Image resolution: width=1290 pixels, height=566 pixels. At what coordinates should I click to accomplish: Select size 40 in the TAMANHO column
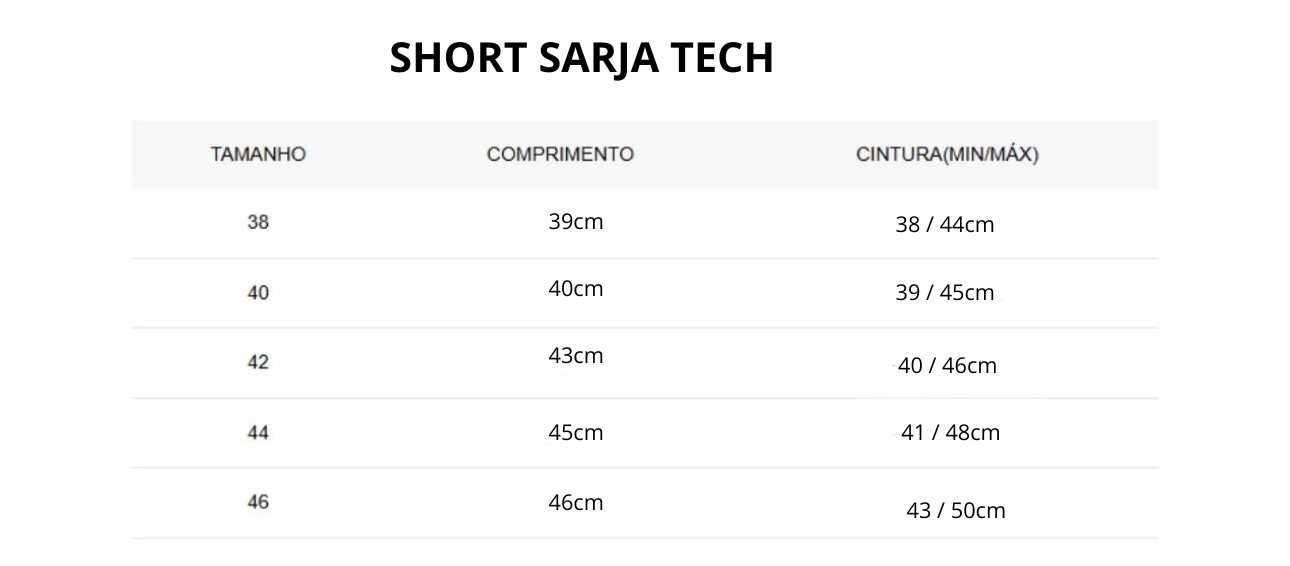tap(258, 293)
